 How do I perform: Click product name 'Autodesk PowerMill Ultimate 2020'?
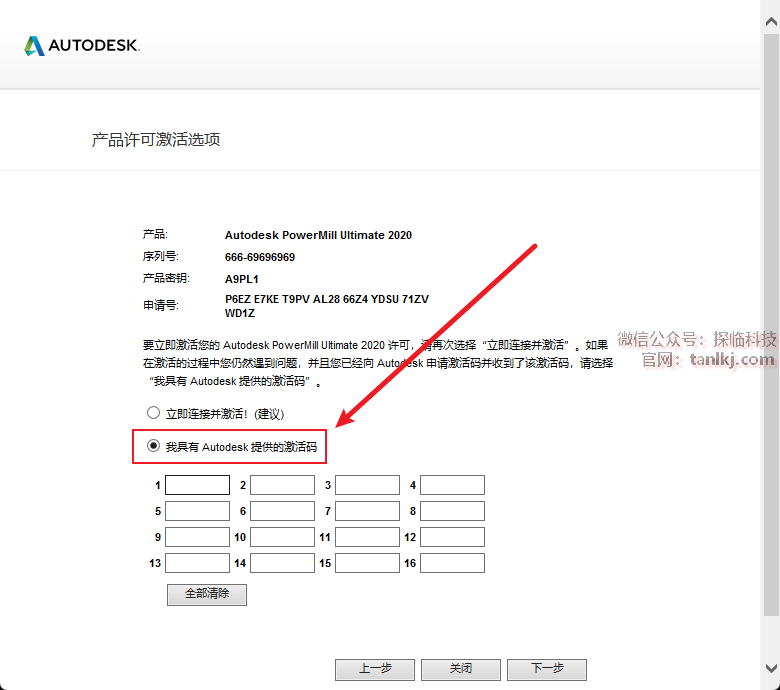[x=318, y=235]
